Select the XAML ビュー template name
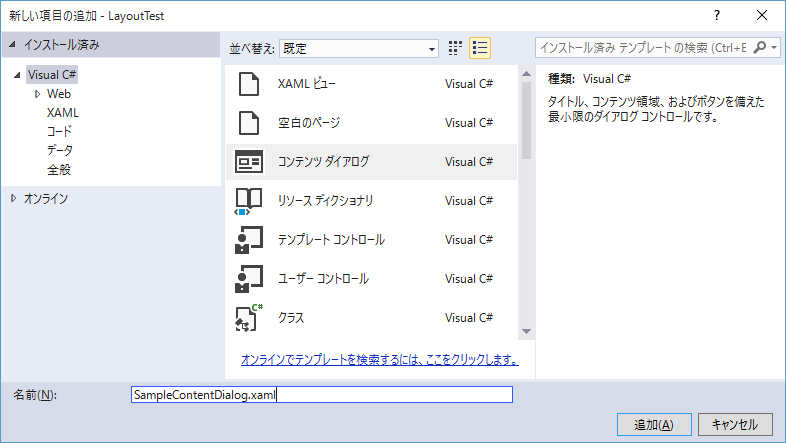 (307, 84)
